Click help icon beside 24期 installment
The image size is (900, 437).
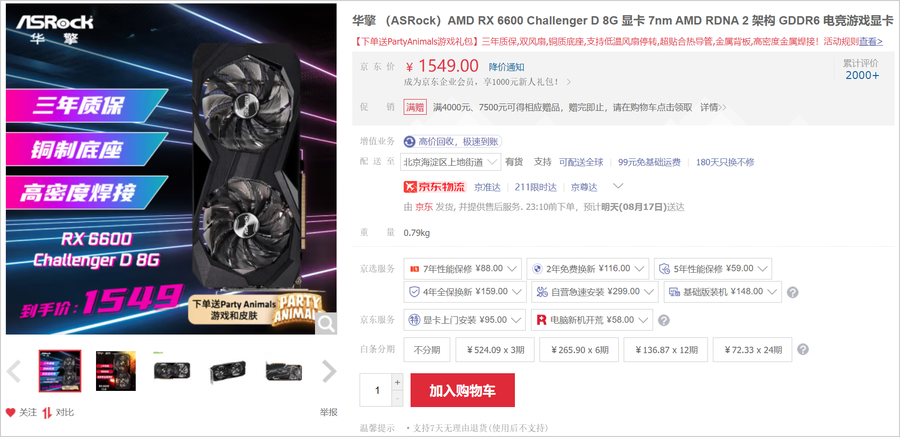coord(803,350)
